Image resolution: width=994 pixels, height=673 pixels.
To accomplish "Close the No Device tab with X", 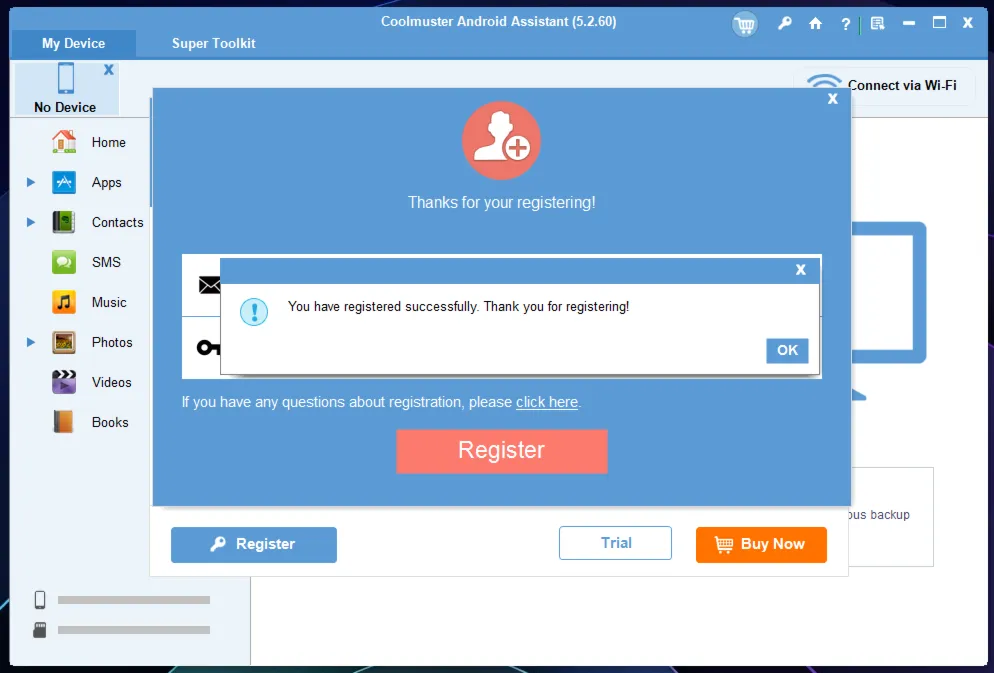I will (109, 70).
